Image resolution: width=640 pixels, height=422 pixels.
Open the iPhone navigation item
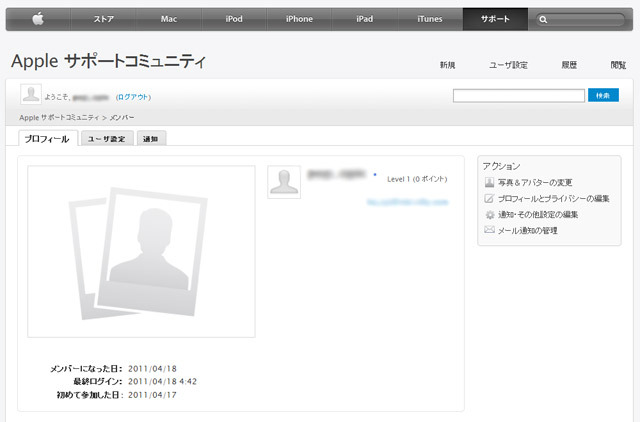point(299,19)
